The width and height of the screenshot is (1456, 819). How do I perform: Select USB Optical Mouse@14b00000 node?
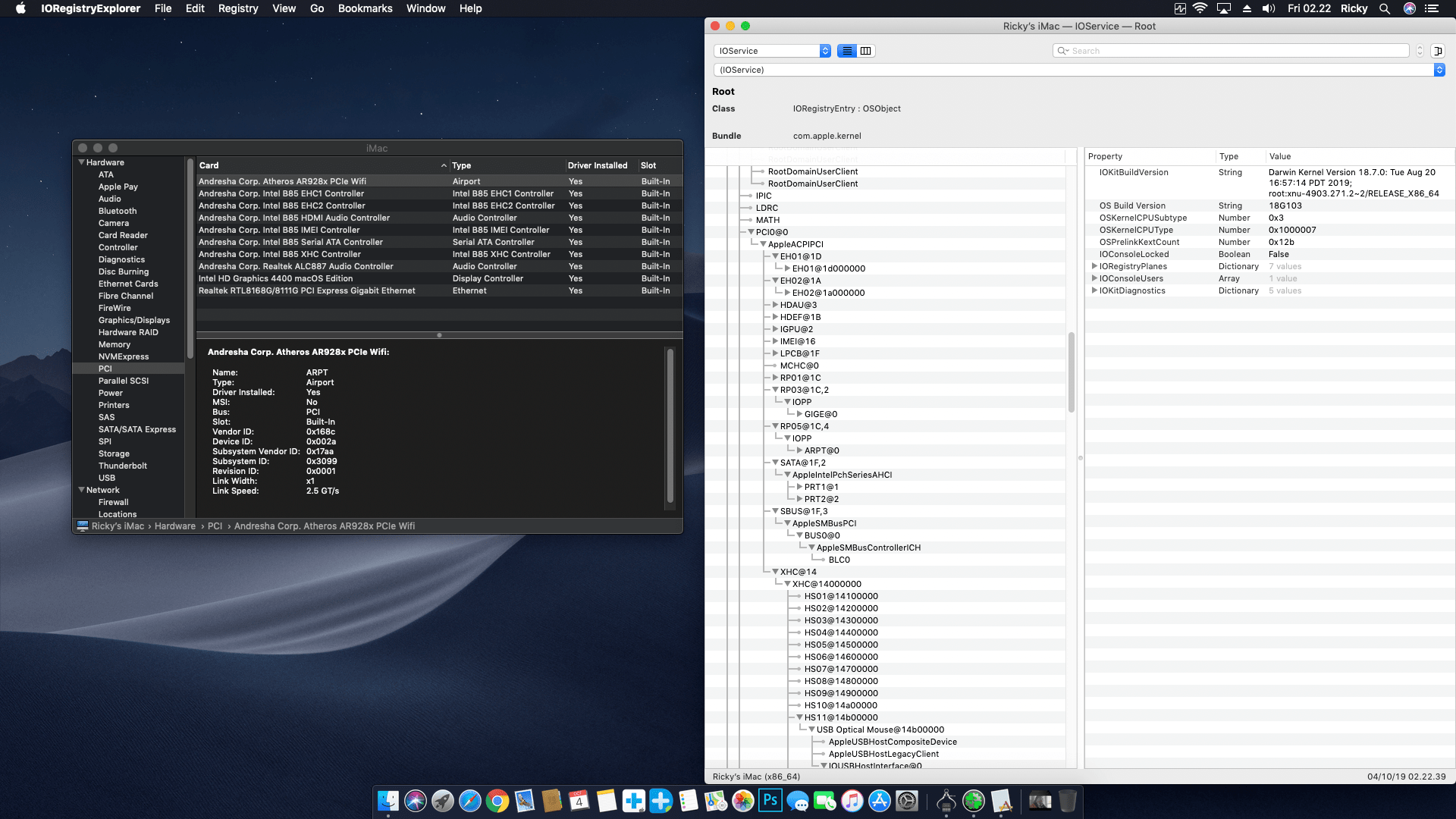880,730
